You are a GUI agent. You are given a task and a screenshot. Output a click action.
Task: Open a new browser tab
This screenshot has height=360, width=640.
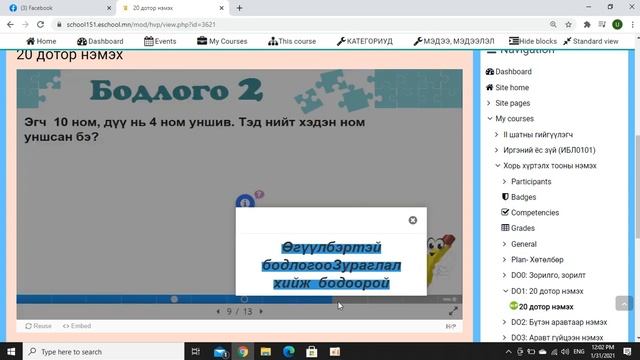tap(240, 8)
